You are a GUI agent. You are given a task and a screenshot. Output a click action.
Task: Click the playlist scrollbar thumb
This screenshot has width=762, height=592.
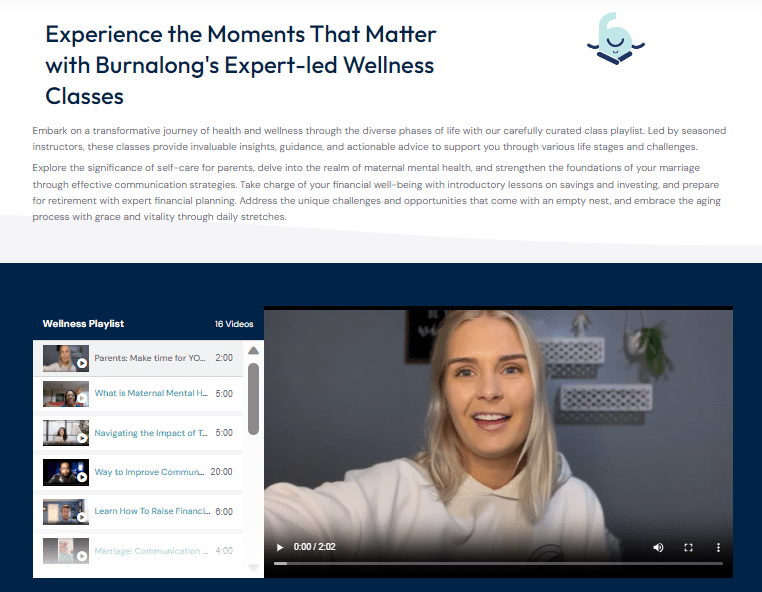(253, 398)
